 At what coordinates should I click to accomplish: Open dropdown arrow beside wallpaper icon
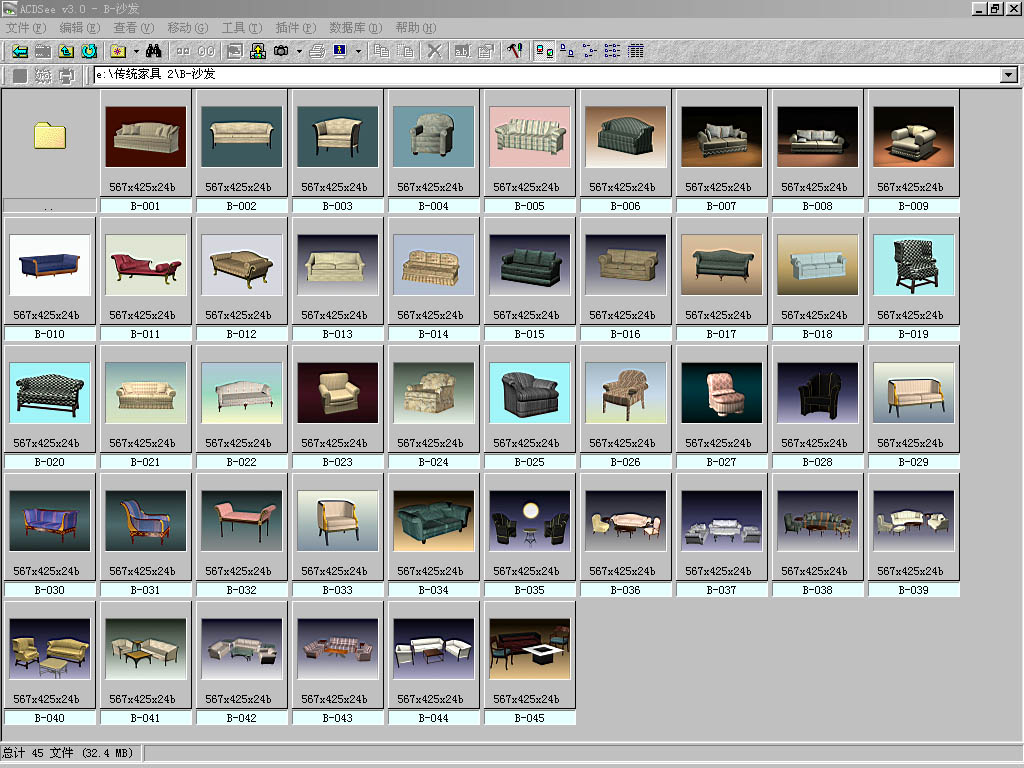pos(357,51)
